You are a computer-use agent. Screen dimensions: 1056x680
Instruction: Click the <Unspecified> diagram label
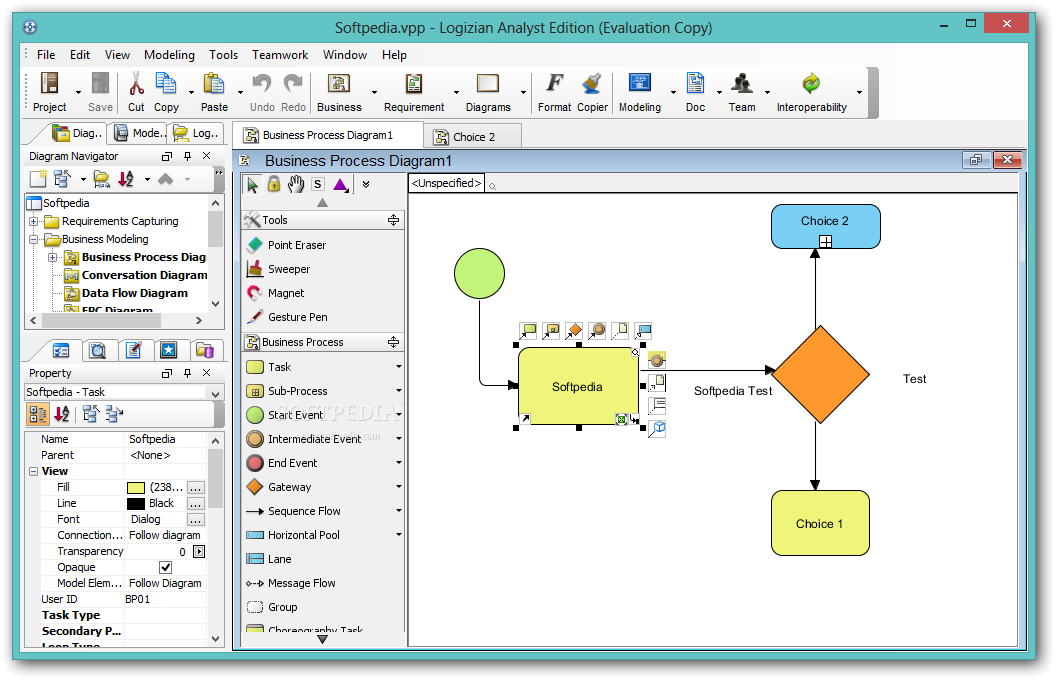click(x=446, y=183)
